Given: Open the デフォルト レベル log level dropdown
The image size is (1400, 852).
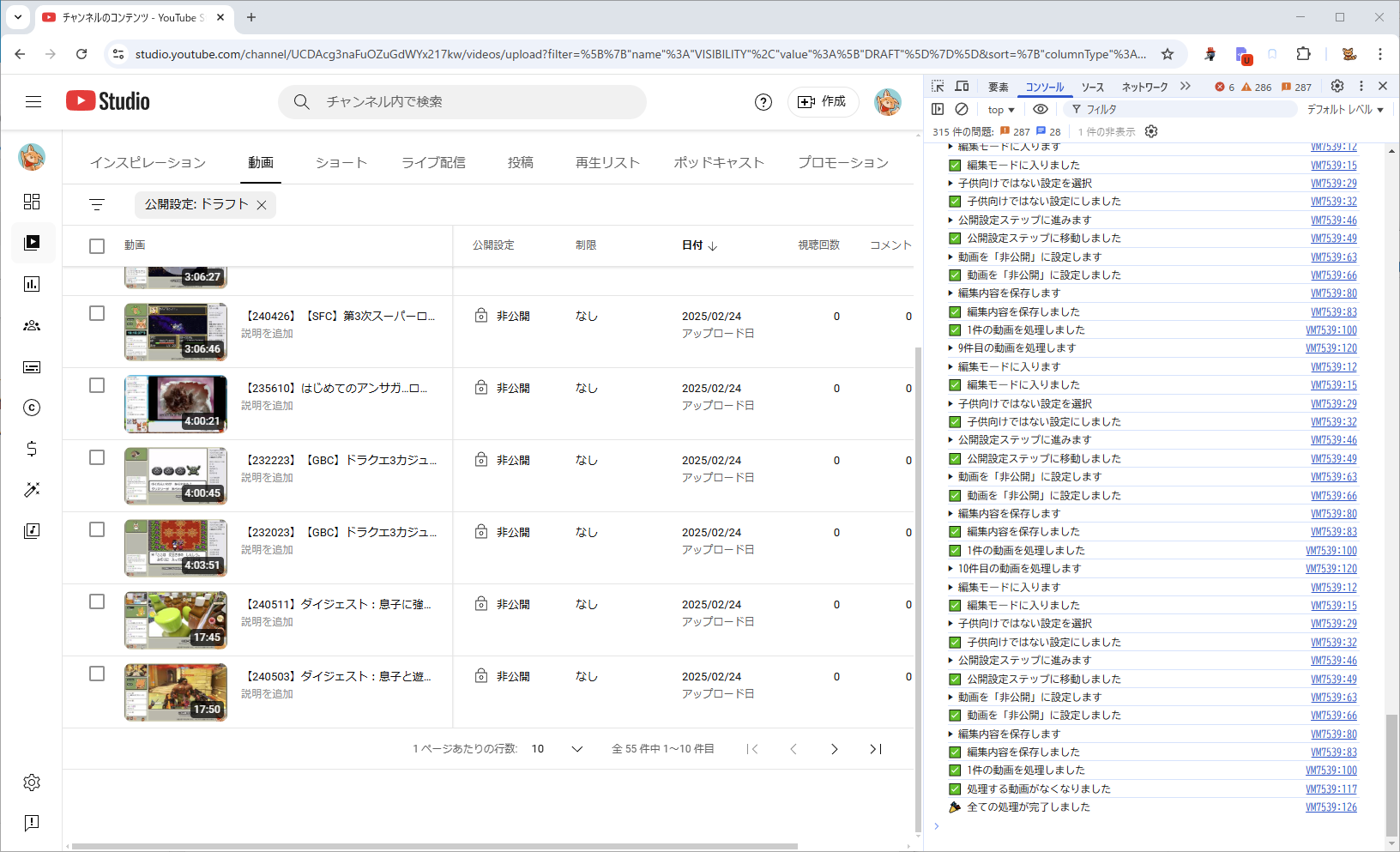Looking at the screenshot, I should coord(1344,110).
